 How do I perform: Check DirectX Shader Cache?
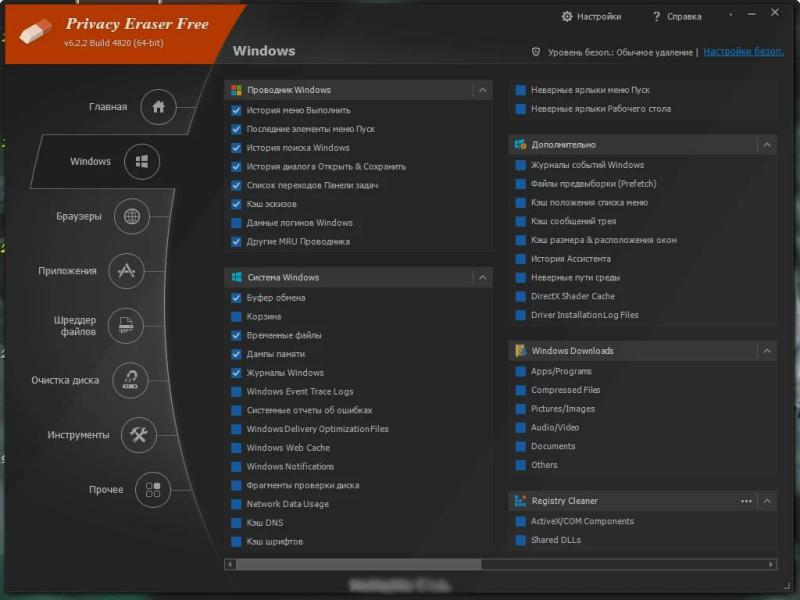520,296
